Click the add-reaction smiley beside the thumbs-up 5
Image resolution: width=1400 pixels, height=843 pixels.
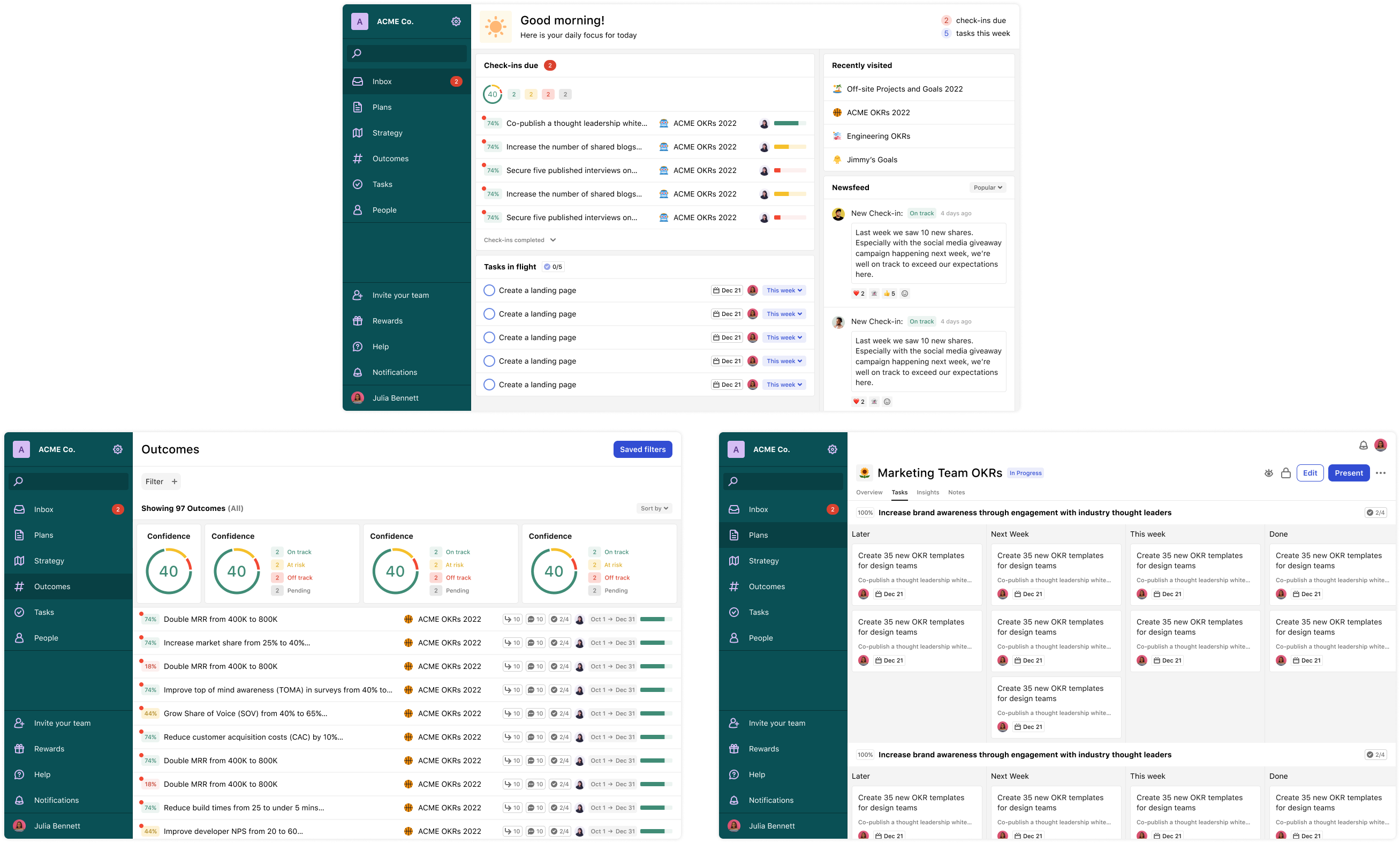pyautogui.click(x=905, y=293)
